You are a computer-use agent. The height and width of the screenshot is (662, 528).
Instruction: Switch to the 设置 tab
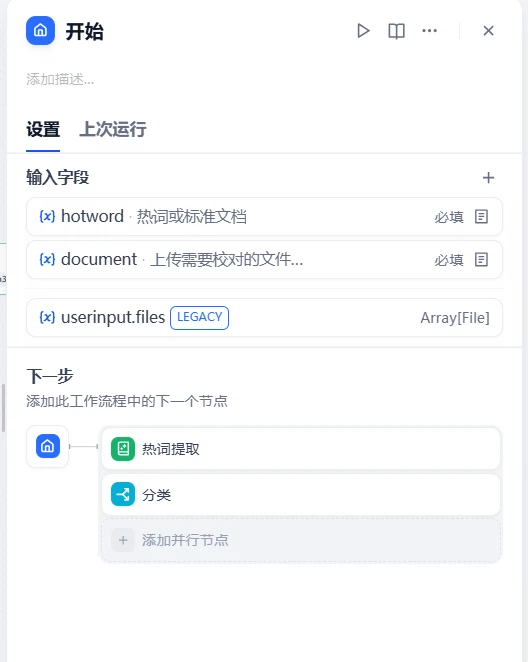[x=43, y=129]
